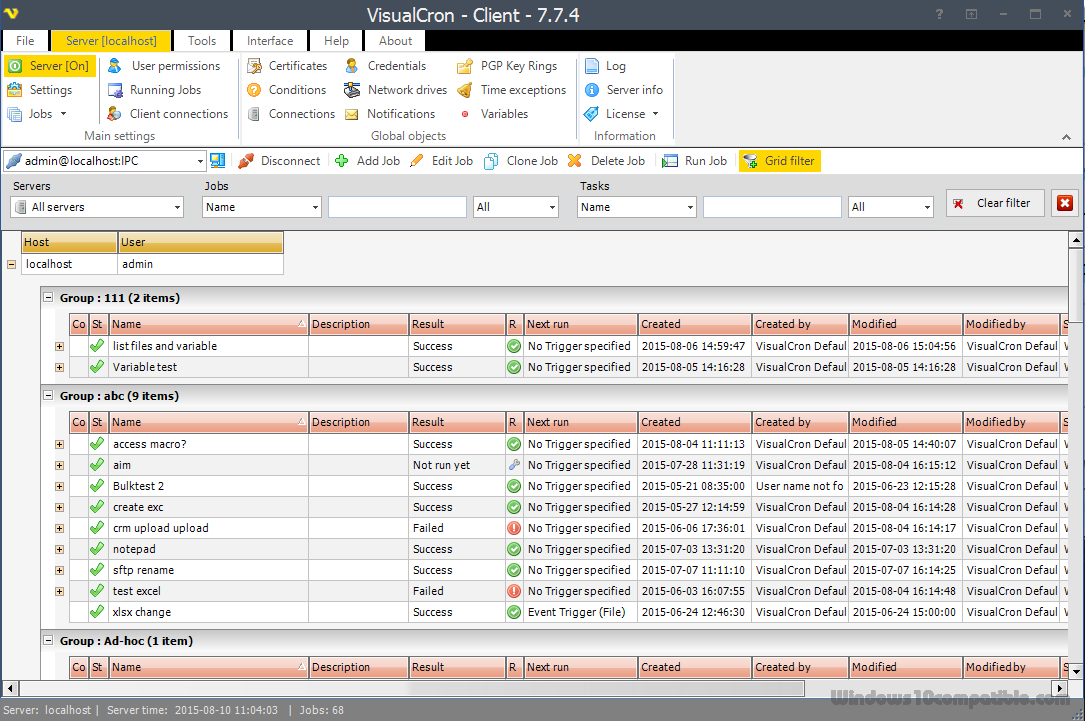Image resolution: width=1085 pixels, height=721 pixels.
Task: Open the Log
Action: 605,66
